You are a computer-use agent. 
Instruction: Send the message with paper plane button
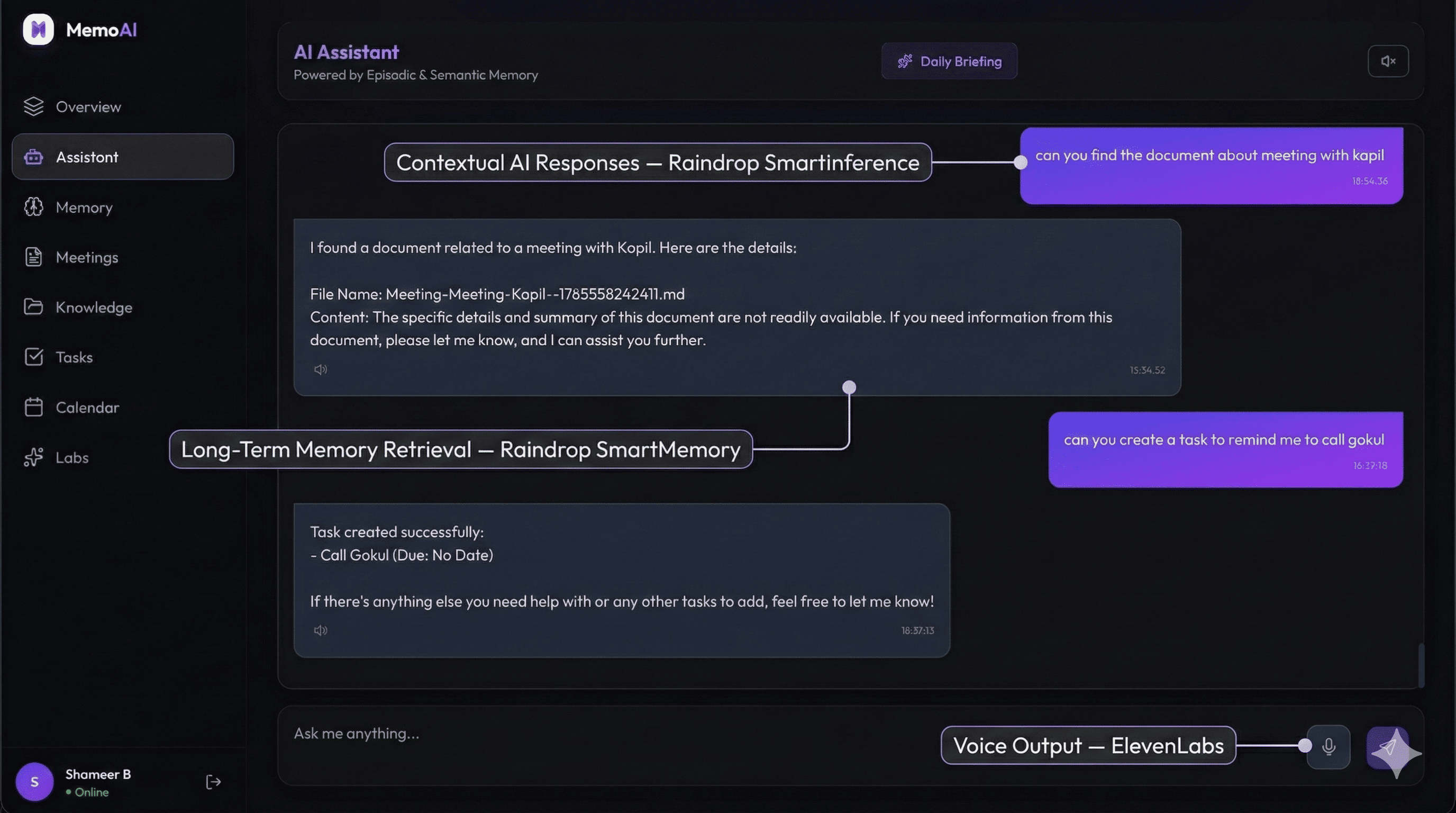(x=1387, y=747)
